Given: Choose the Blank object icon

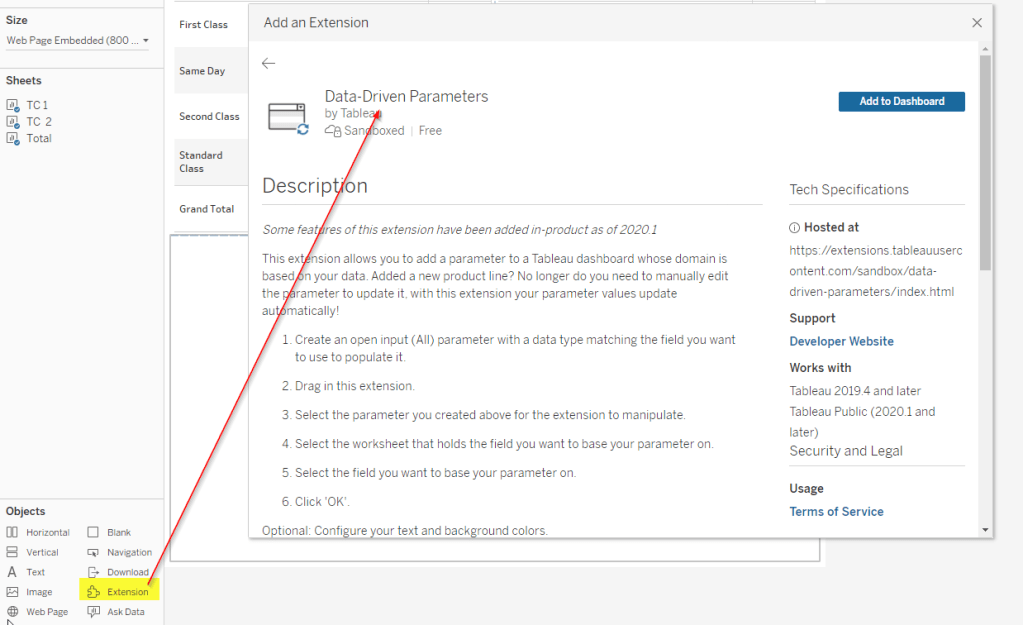Looking at the screenshot, I should (93, 533).
